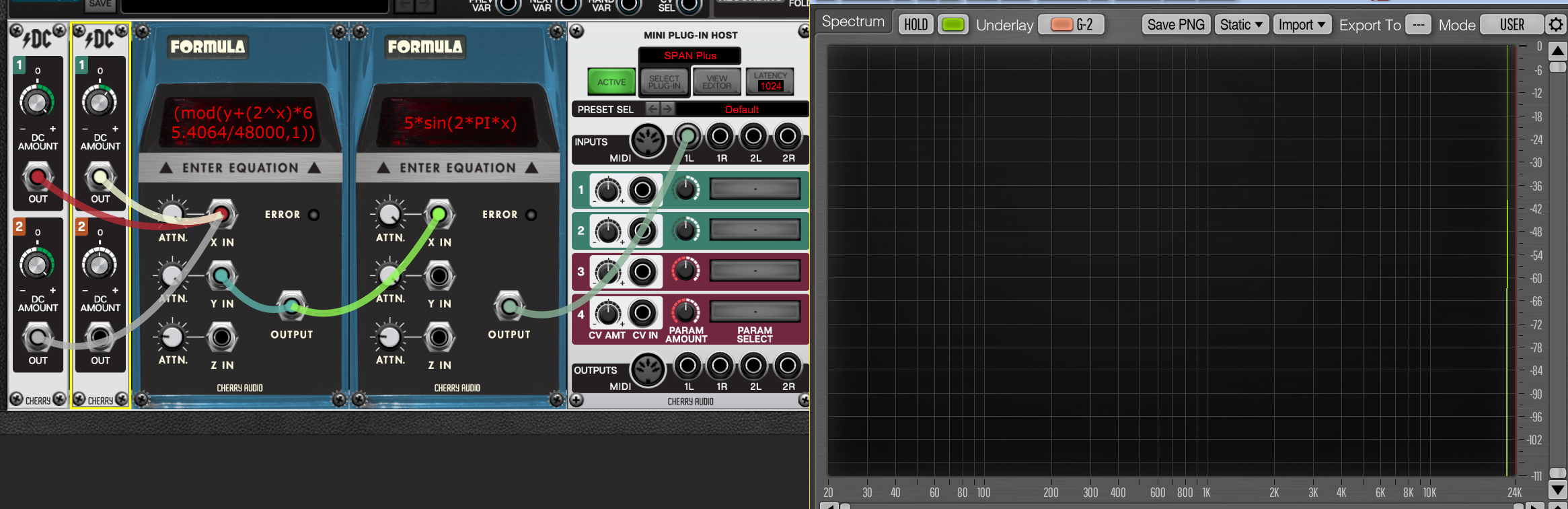Click the 5*sin(2*PI*x) equation display
The image size is (1568, 509).
click(460, 123)
